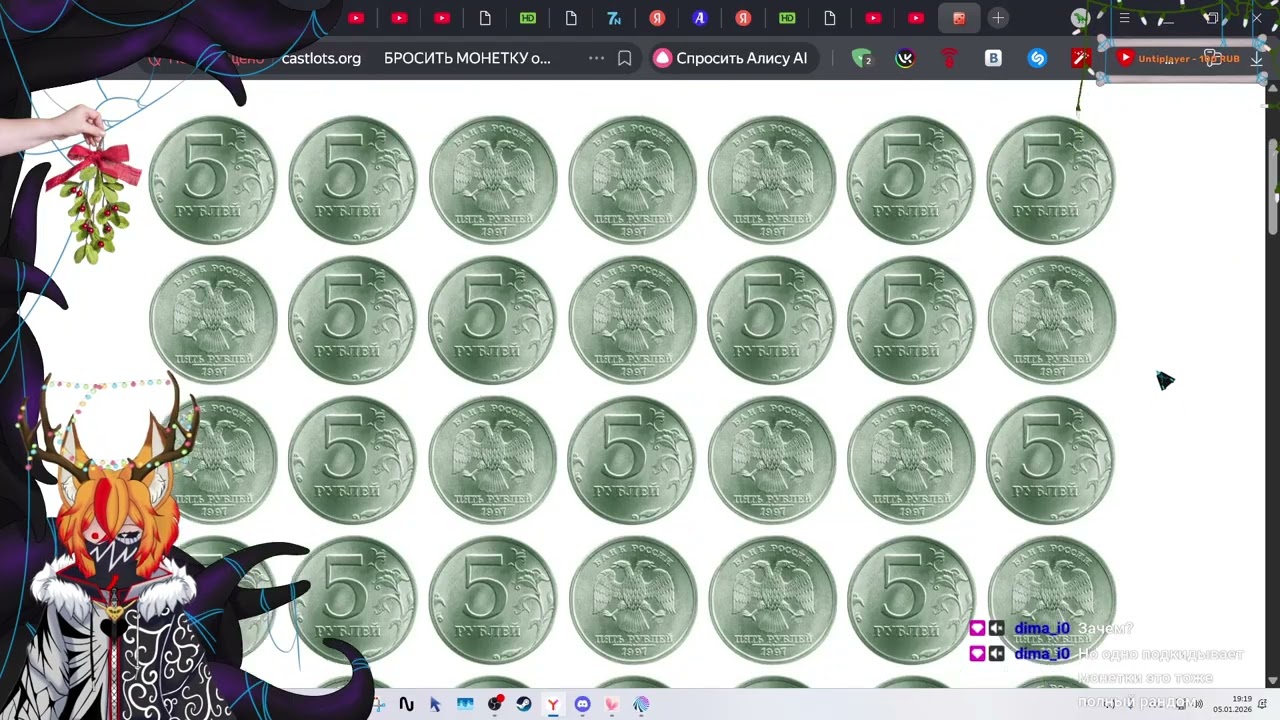Bookmark this page with the bookmark icon

click(x=625, y=58)
